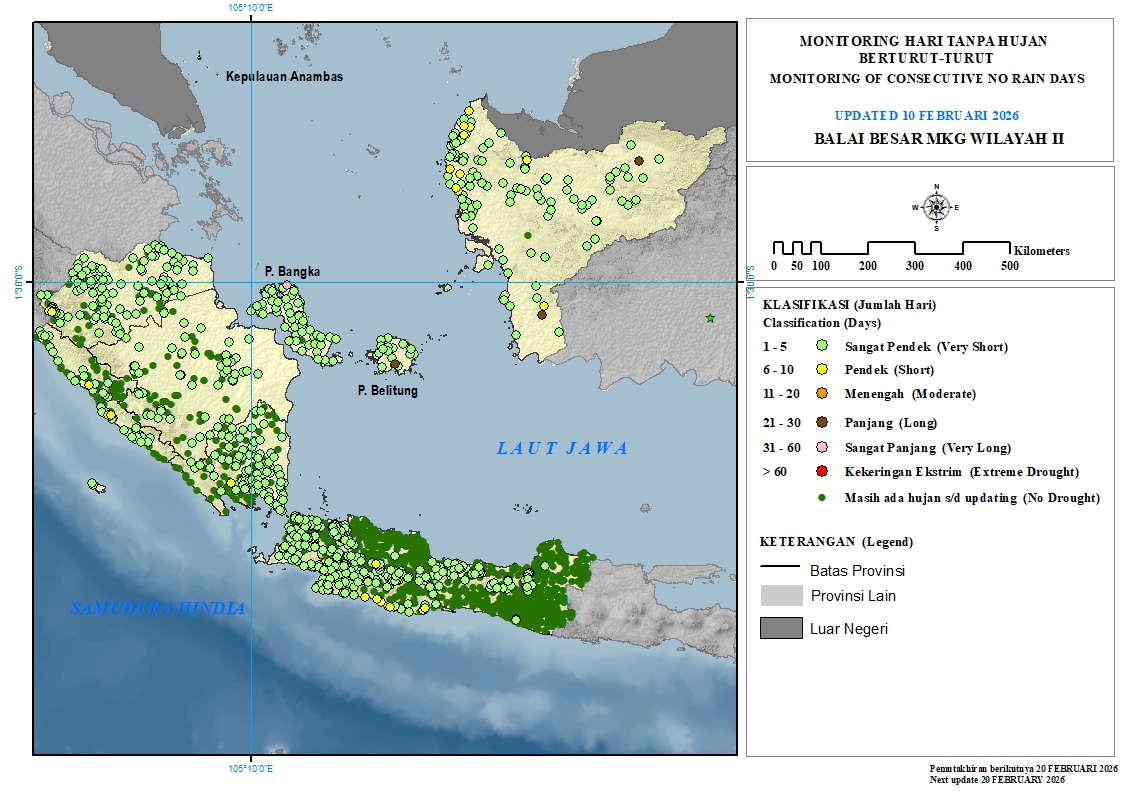The height and width of the screenshot is (794, 1123).
Task: Click the Provinsi Lain light gray swatch
Action: pos(781,596)
